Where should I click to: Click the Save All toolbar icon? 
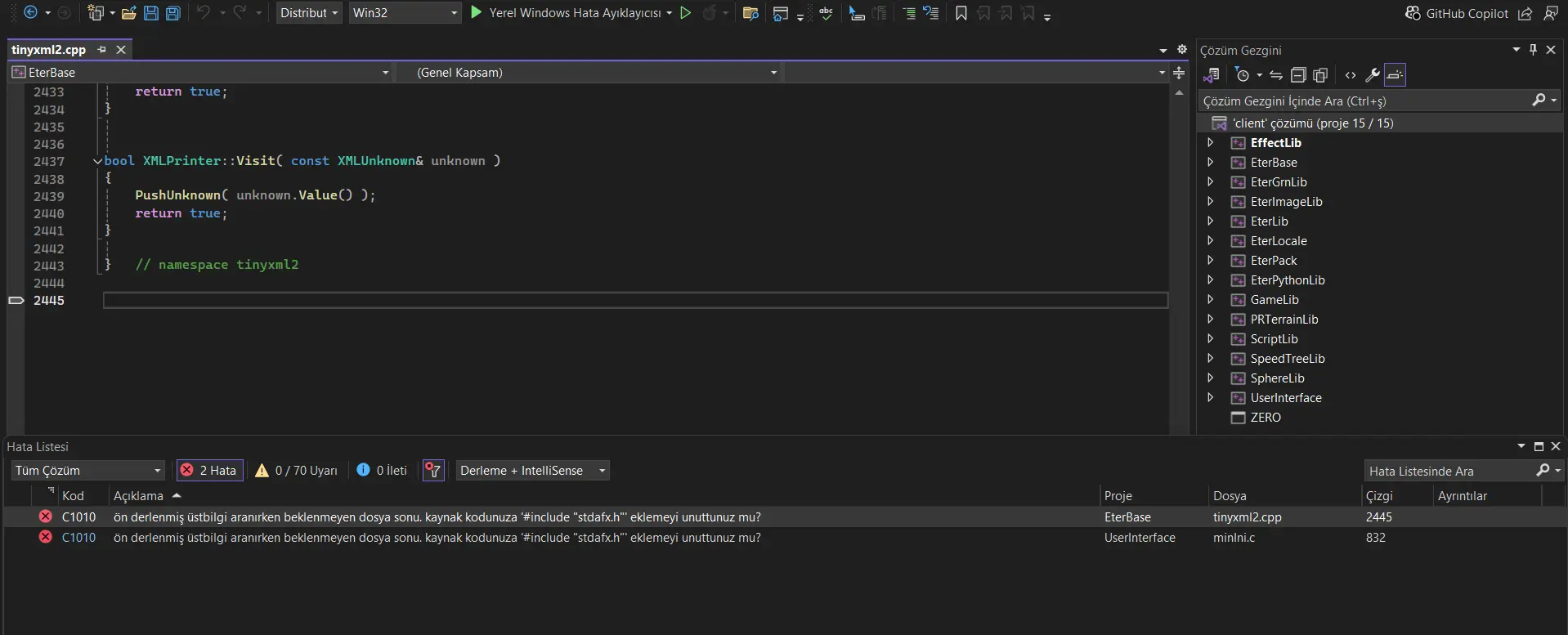click(173, 13)
